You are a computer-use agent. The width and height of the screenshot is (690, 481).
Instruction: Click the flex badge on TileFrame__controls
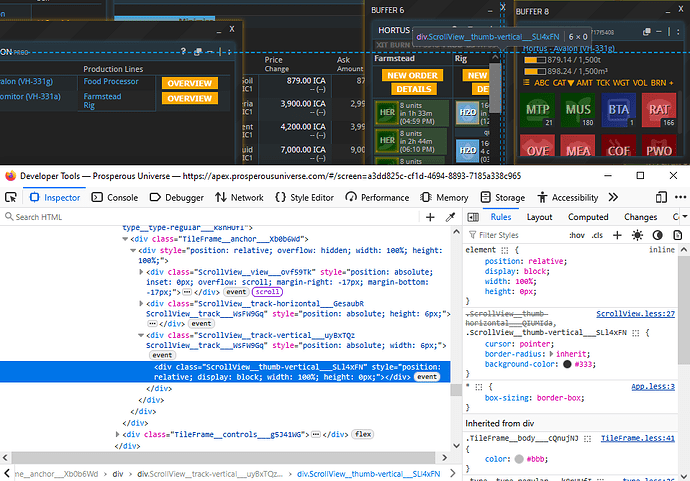coord(363,434)
